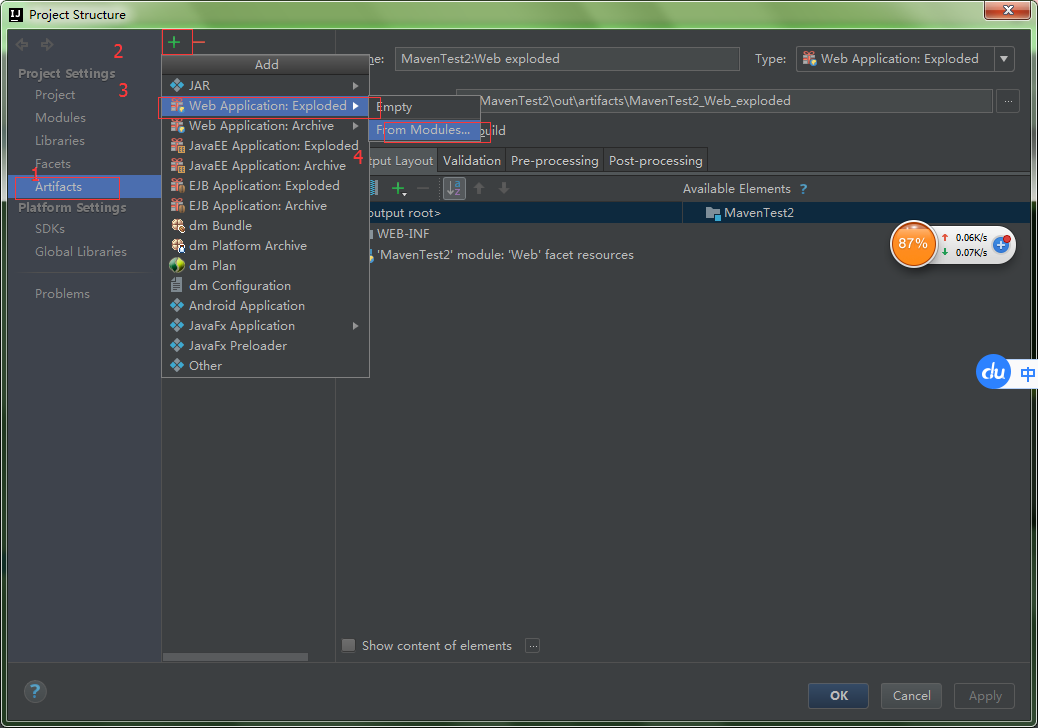1038x728 pixels.
Task: Click the dm Configuration document icon
Action: (x=177, y=285)
